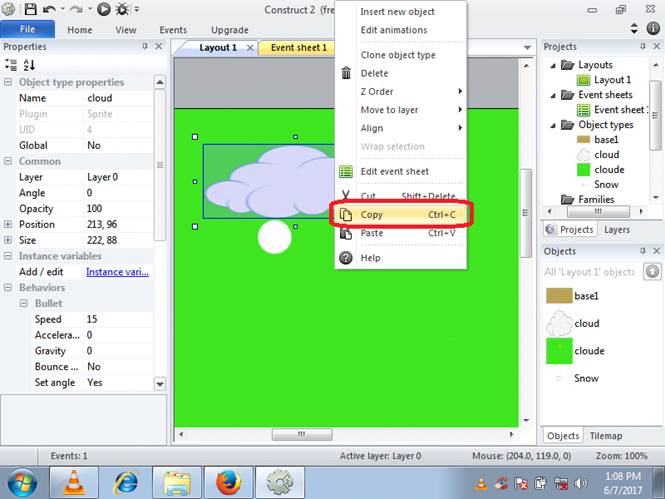Open Internet Explorer from the taskbar
This screenshot has width=665, height=499.
tap(126, 482)
